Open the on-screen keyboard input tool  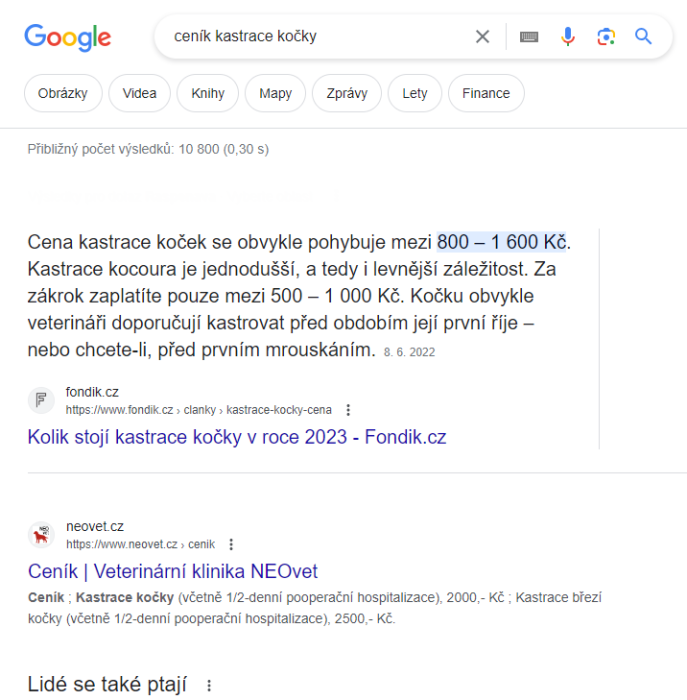[529, 37]
